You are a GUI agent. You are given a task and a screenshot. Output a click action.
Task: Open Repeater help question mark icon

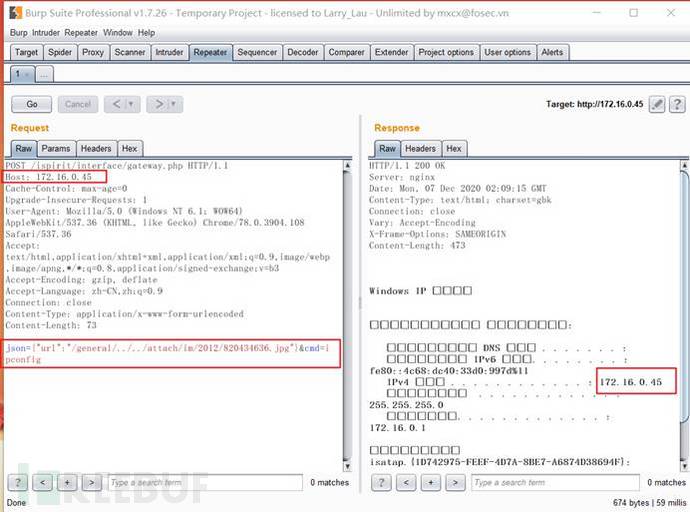(677, 104)
